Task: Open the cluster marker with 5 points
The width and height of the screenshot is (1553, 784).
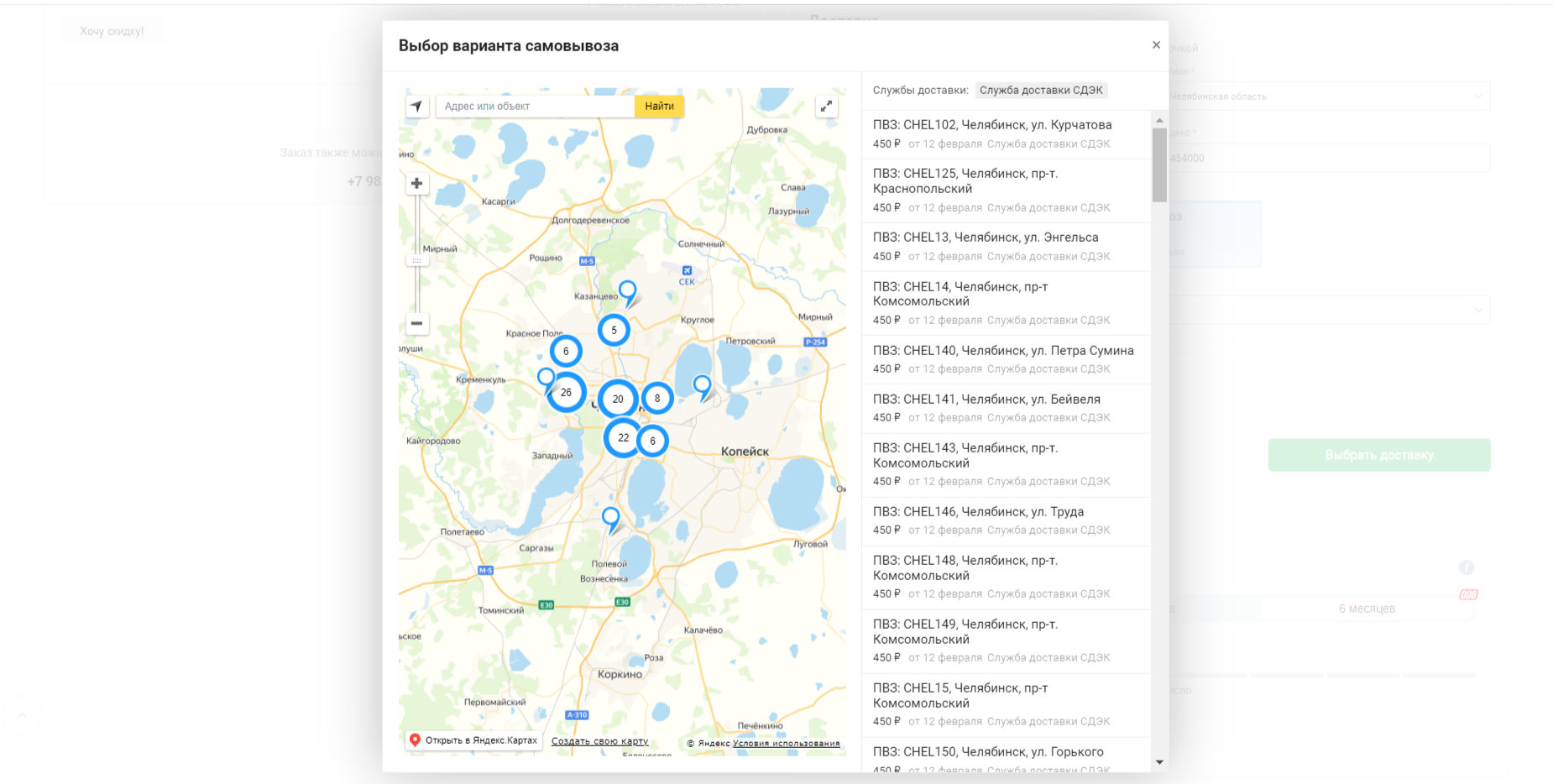Action: (x=614, y=331)
